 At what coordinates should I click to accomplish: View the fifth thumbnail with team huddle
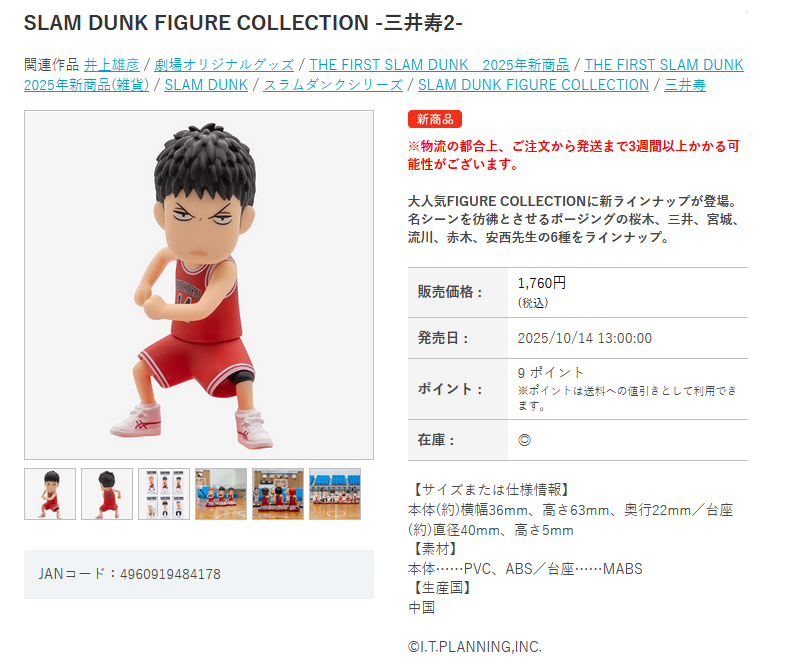(278, 494)
